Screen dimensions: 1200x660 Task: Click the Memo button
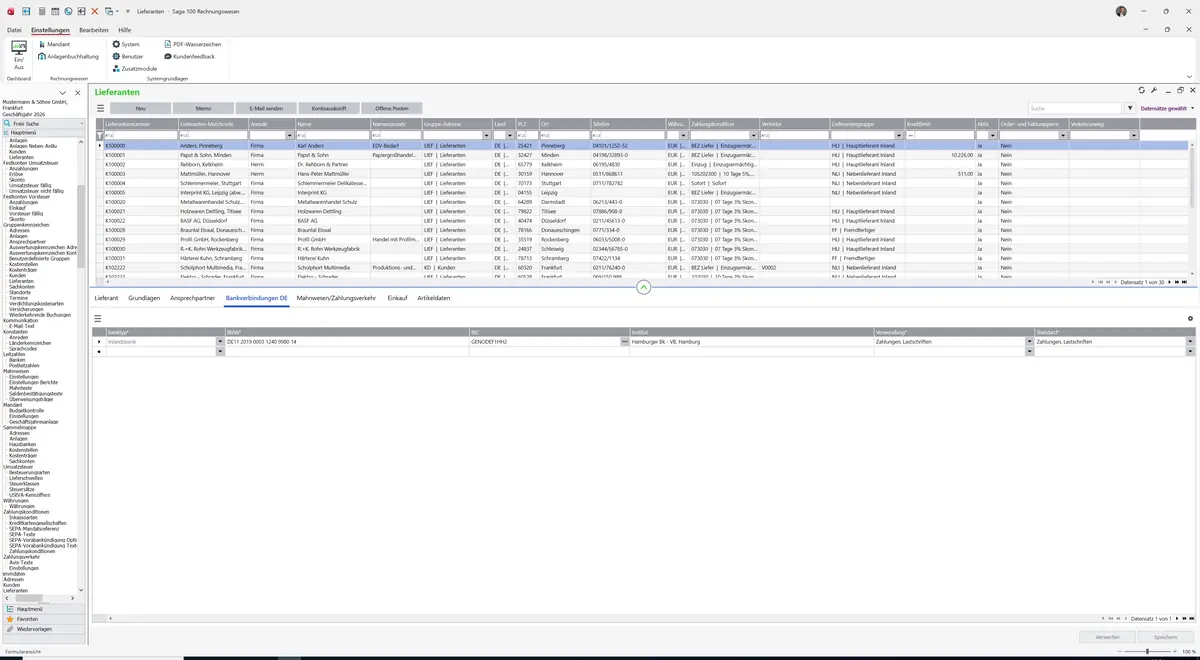203,108
